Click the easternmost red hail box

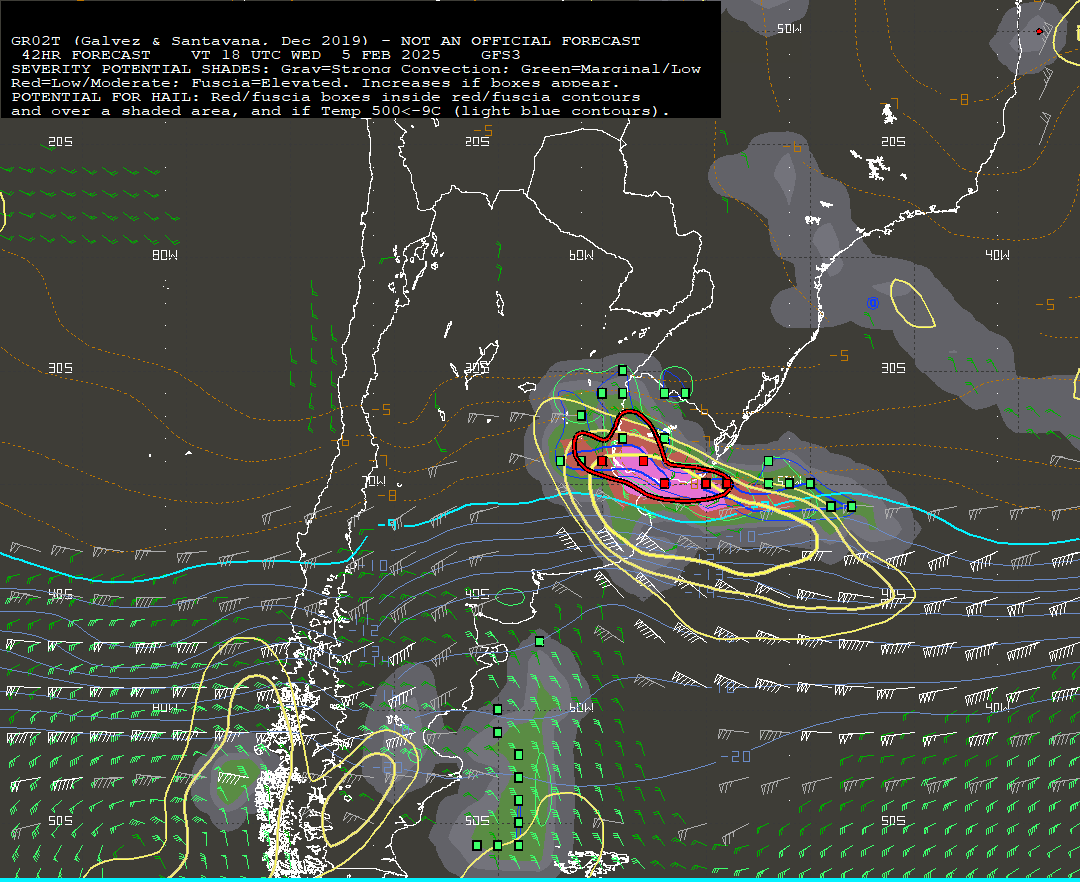pyautogui.click(x=727, y=483)
